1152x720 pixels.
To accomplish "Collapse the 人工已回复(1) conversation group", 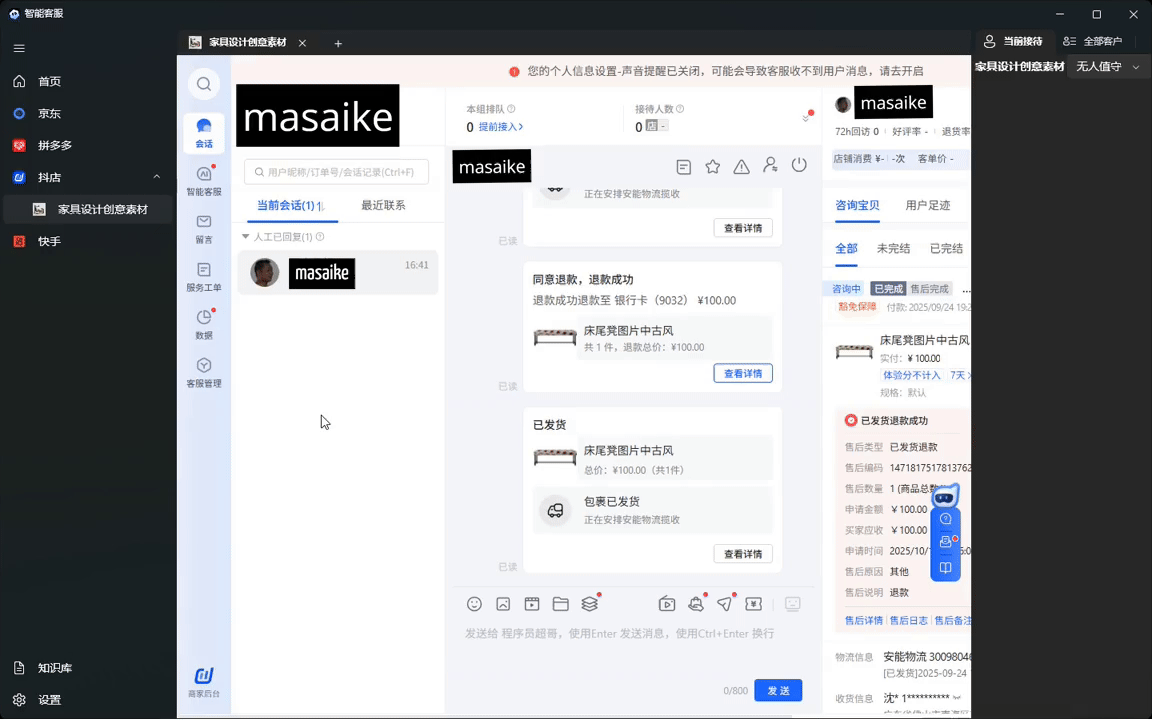I will pos(245,236).
